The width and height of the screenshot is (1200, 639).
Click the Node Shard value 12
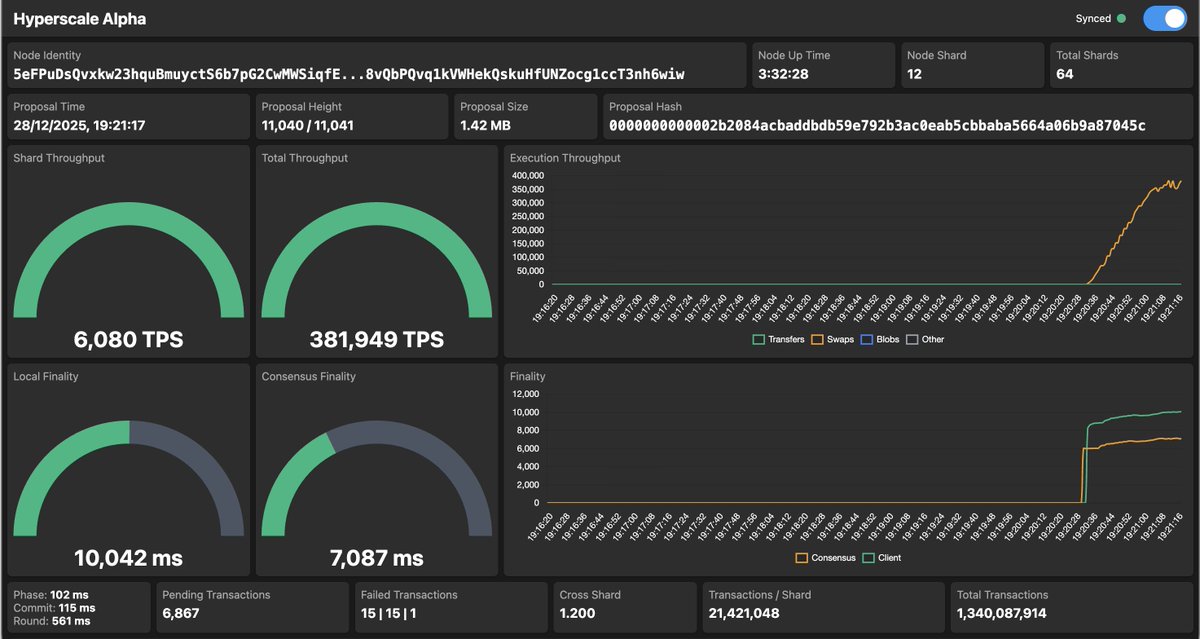[915, 74]
